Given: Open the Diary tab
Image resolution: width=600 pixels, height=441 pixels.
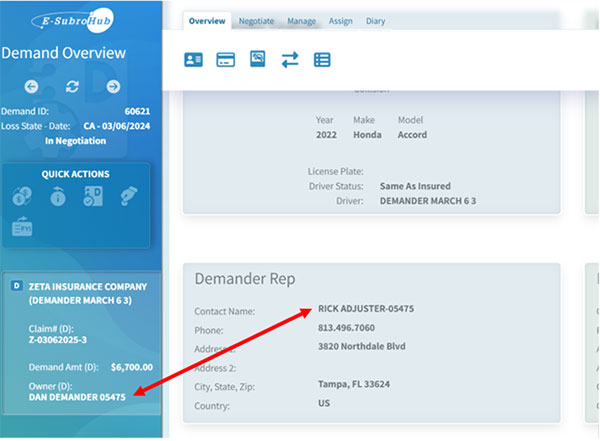Looking at the screenshot, I should [376, 21].
